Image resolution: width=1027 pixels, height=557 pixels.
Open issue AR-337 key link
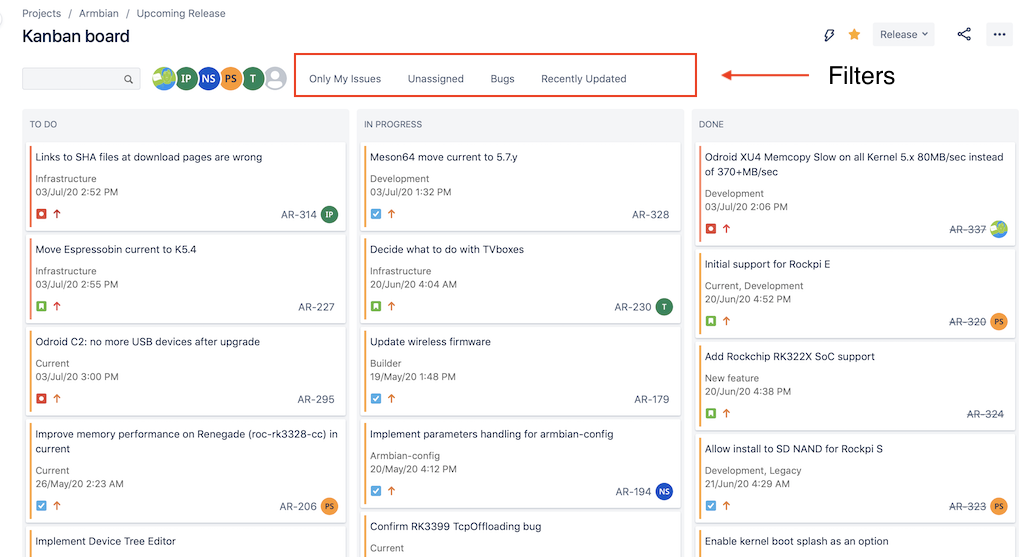pyautogui.click(x=967, y=229)
